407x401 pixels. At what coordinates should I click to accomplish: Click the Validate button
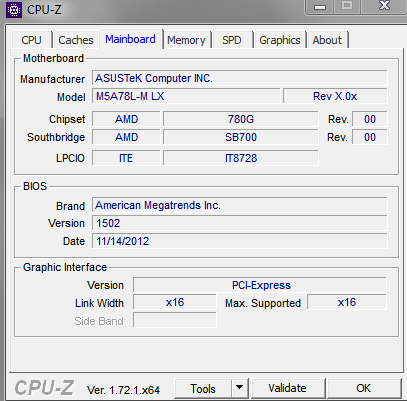click(x=287, y=388)
